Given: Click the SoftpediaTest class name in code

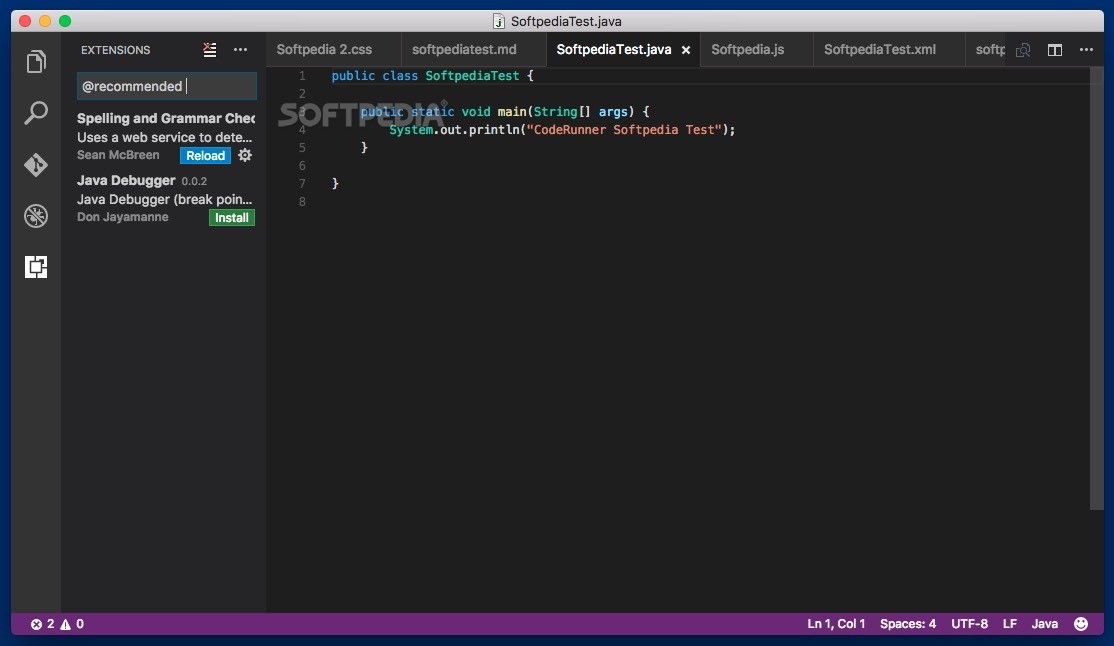Looking at the screenshot, I should coord(472,75).
